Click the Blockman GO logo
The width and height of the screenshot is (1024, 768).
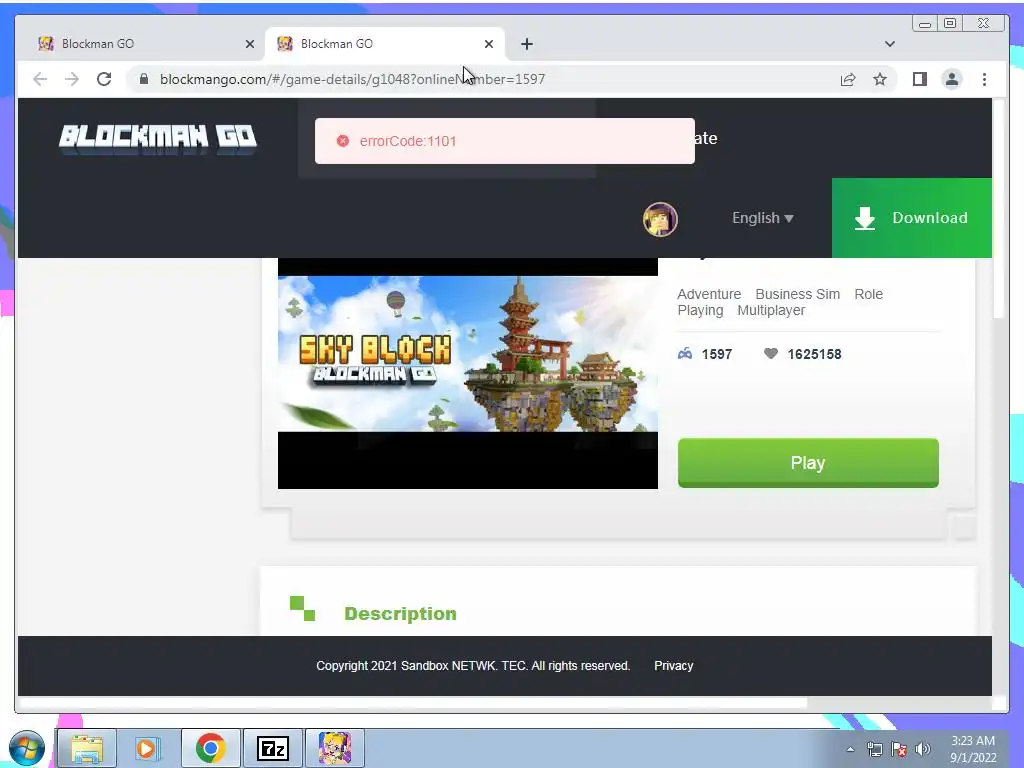[x=158, y=138]
